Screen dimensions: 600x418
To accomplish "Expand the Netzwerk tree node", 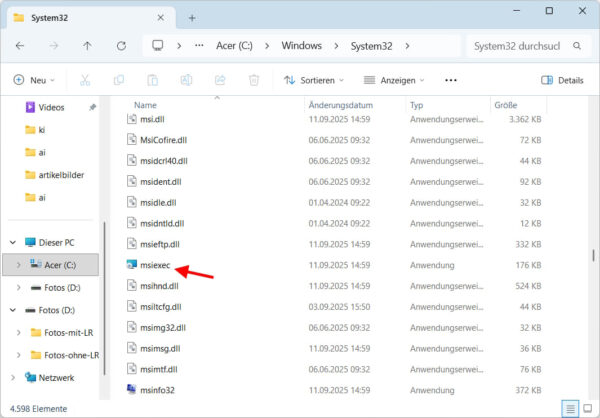I will [x=13, y=378].
